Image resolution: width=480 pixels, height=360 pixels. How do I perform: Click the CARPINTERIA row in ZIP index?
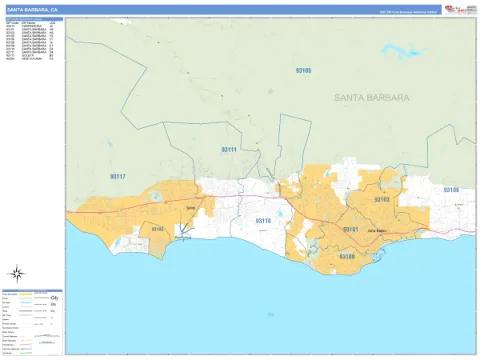click(30, 26)
